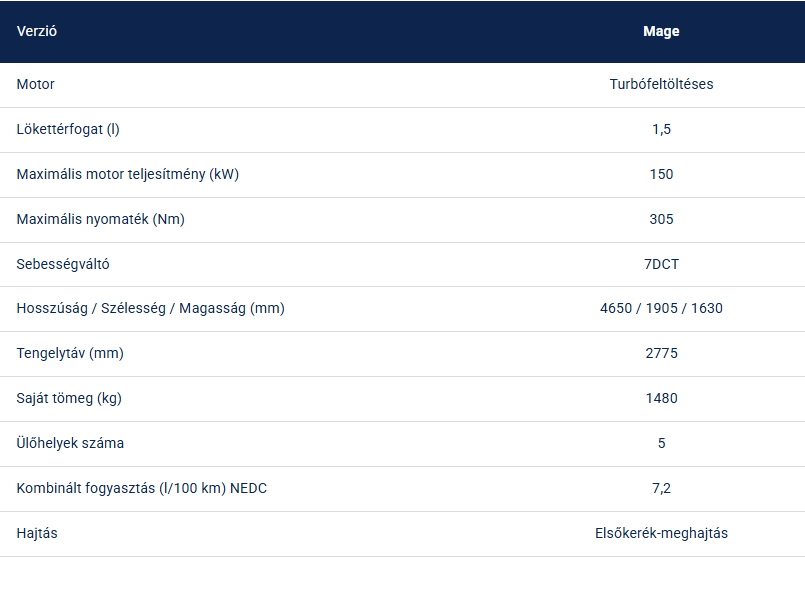Click the 1480 weight value

[661, 398]
